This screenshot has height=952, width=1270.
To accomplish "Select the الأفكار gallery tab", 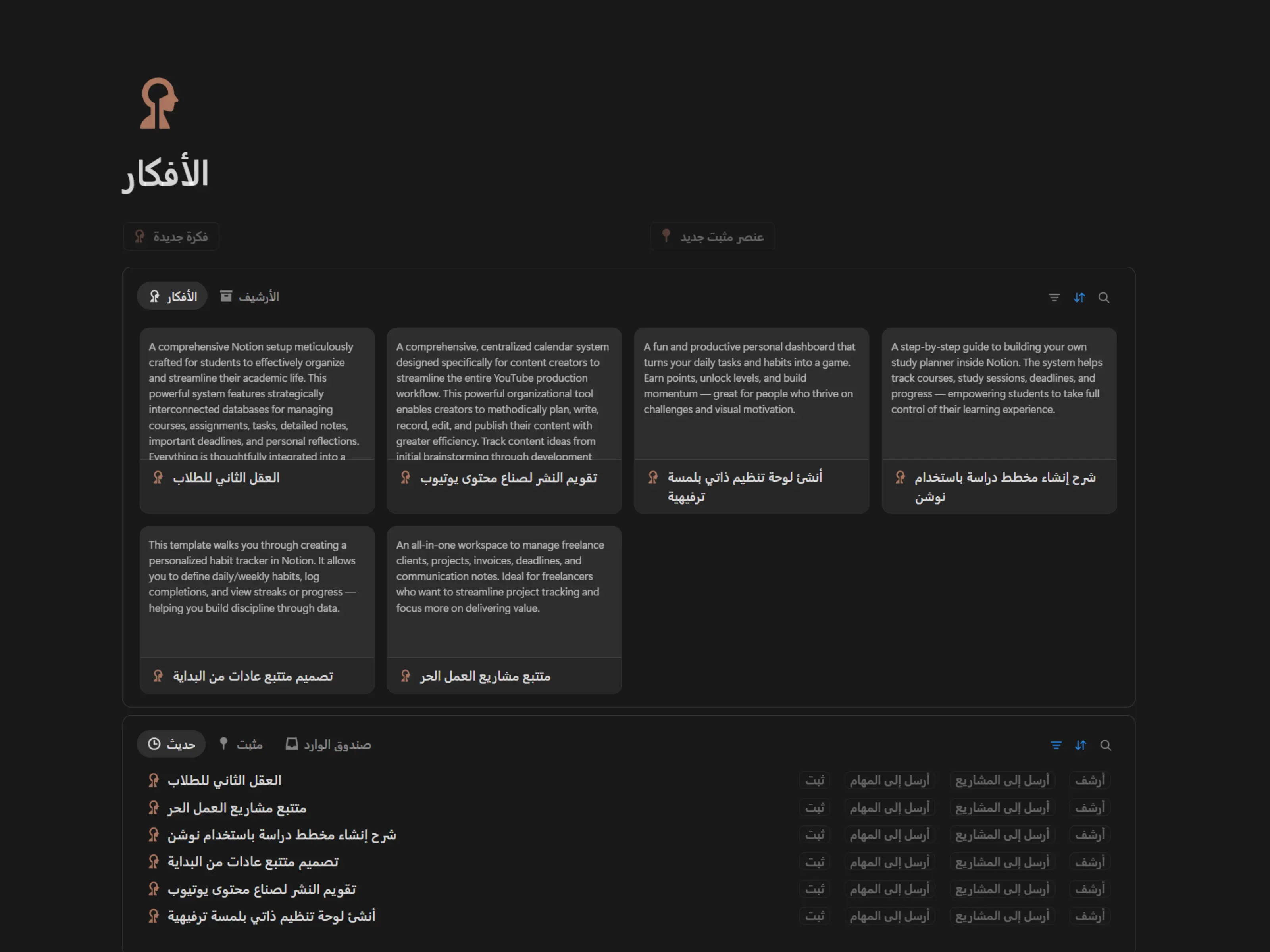I will (172, 297).
